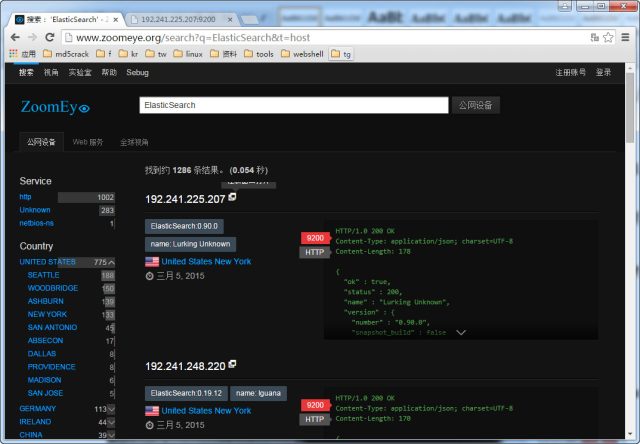Viewport: 640px width, 444px height.
Task: Click the name: Iguana tag
Action: click(x=258, y=393)
